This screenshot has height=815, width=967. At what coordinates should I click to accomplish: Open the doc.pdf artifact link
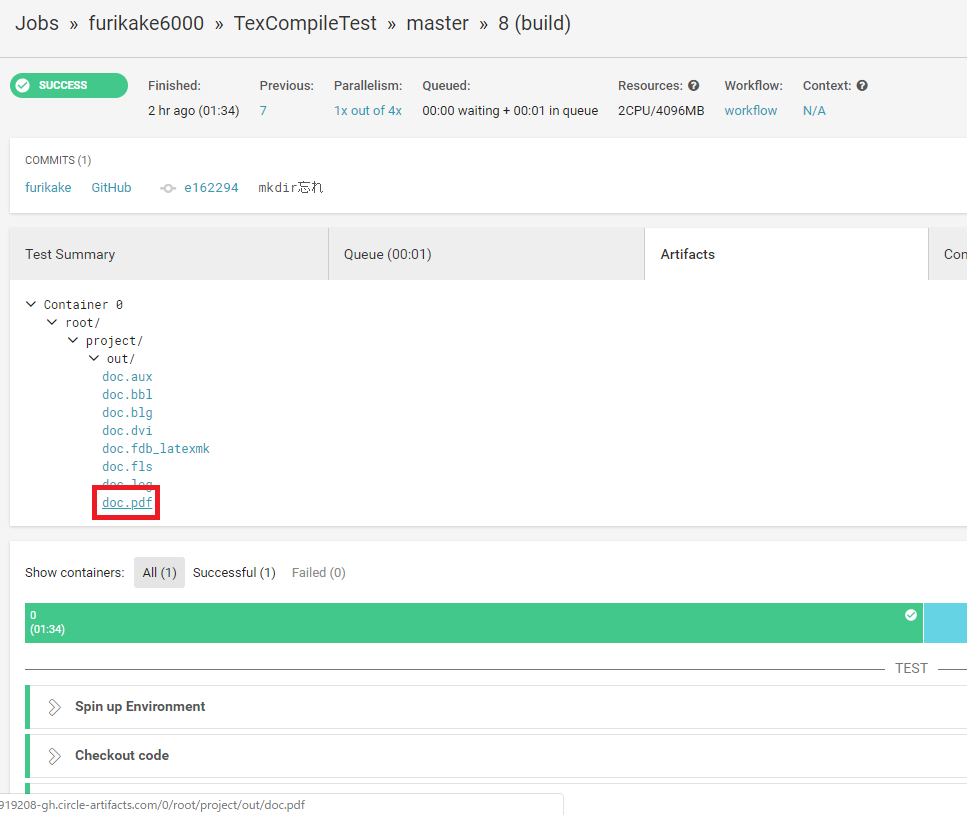coord(125,502)
